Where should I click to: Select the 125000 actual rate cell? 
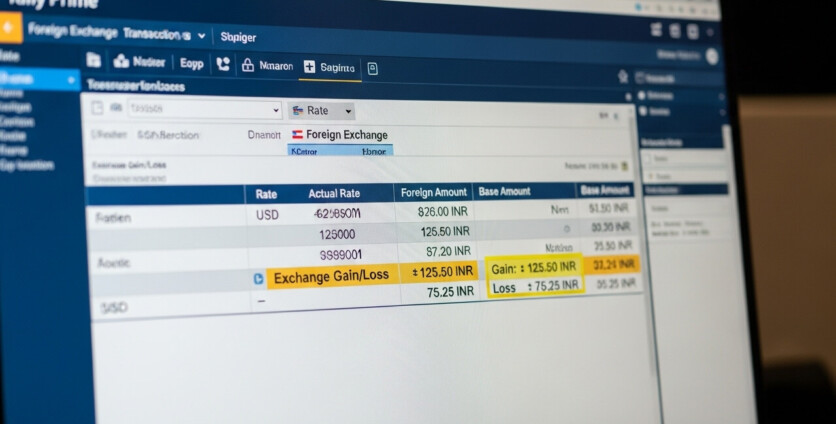(x=337, y=235)
